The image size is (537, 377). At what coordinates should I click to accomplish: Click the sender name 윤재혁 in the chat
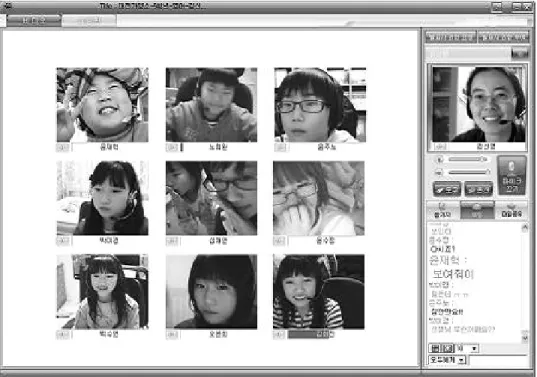click(x=445, y=261)
